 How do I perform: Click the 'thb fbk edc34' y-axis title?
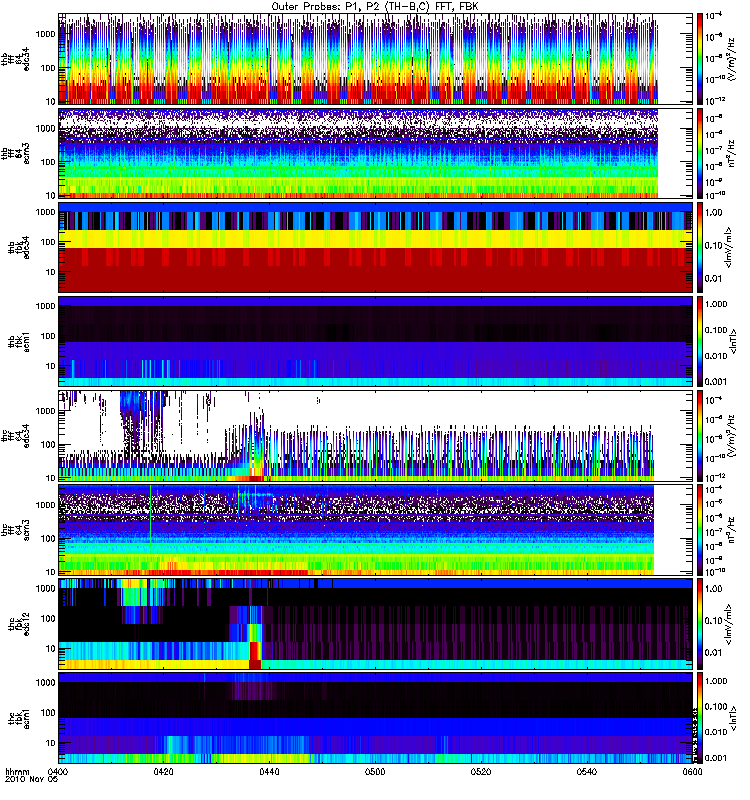[18, 247]
